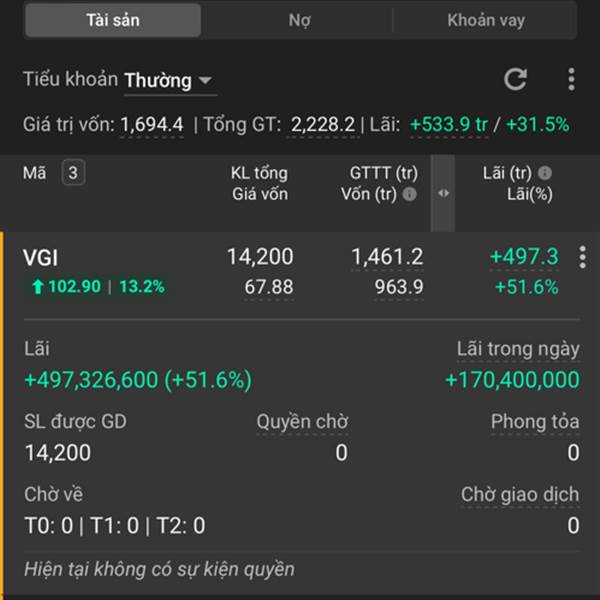The image size is (600, 600).
Task: Click the refresh icon
Action: point(515,79)
